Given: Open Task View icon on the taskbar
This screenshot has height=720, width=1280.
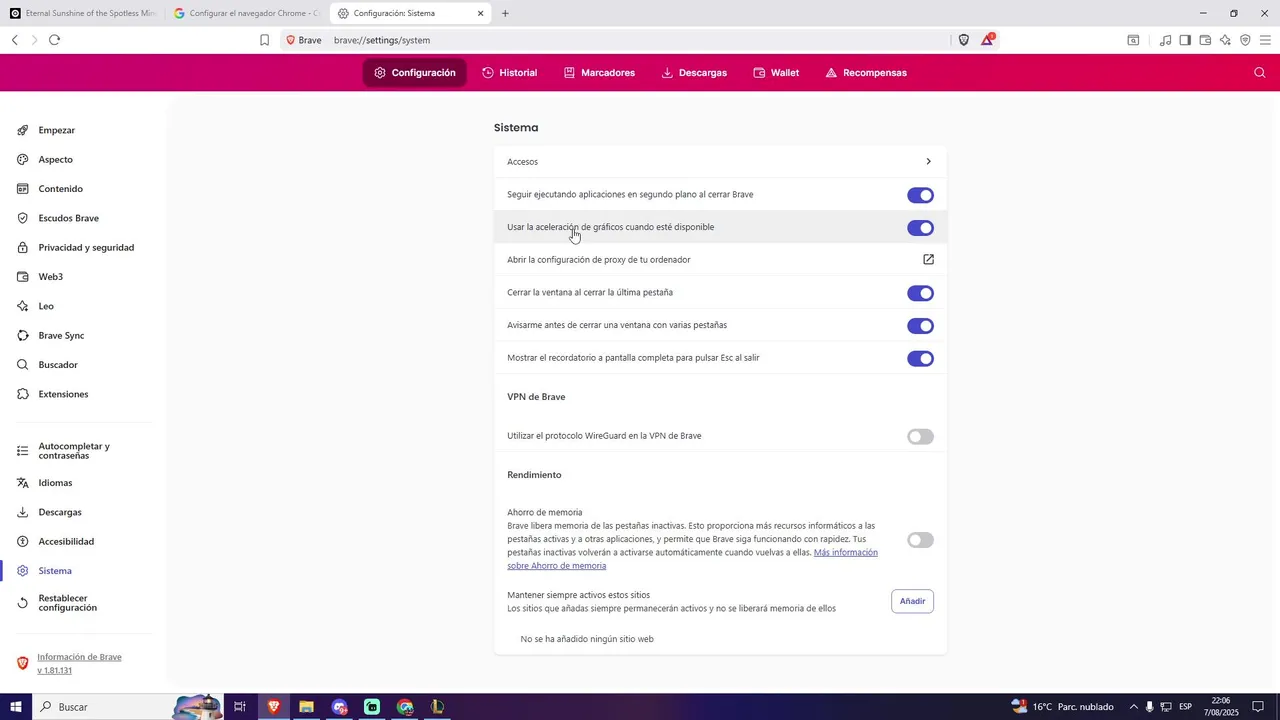Looking at the screenshot, I should pyautogui.click(x=240, y=707).
